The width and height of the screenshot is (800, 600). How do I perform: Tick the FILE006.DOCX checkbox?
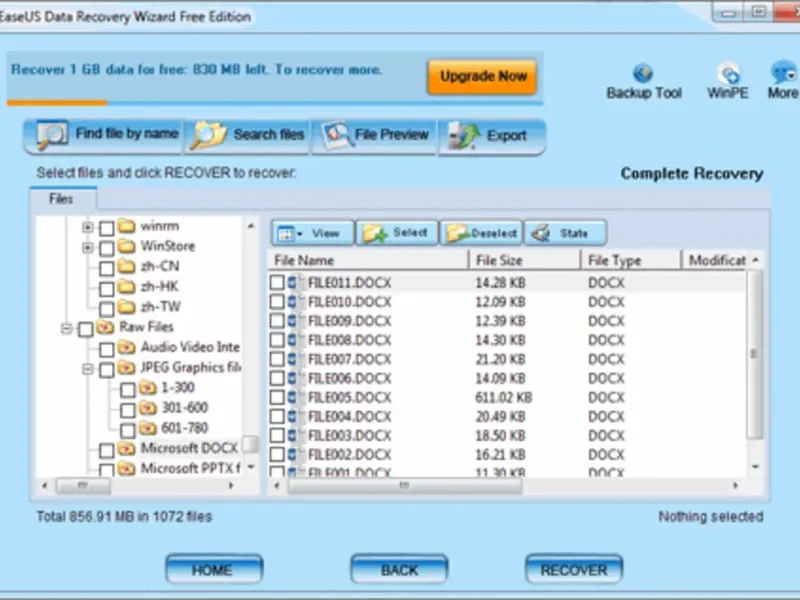click(x=277, y=378)
